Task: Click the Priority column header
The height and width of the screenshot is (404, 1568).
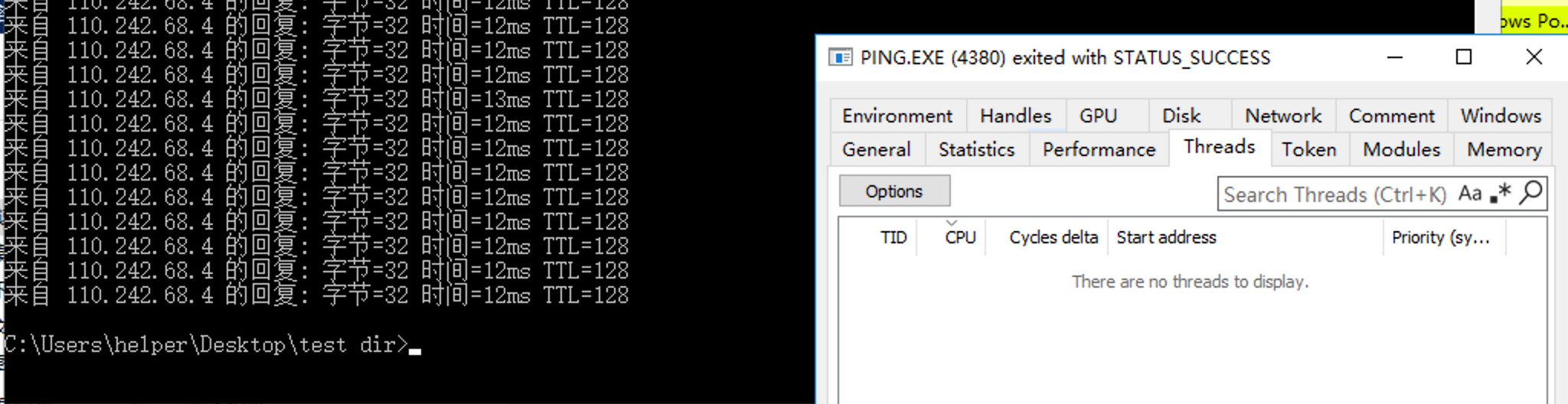Action: click(x=1440, y=237)
